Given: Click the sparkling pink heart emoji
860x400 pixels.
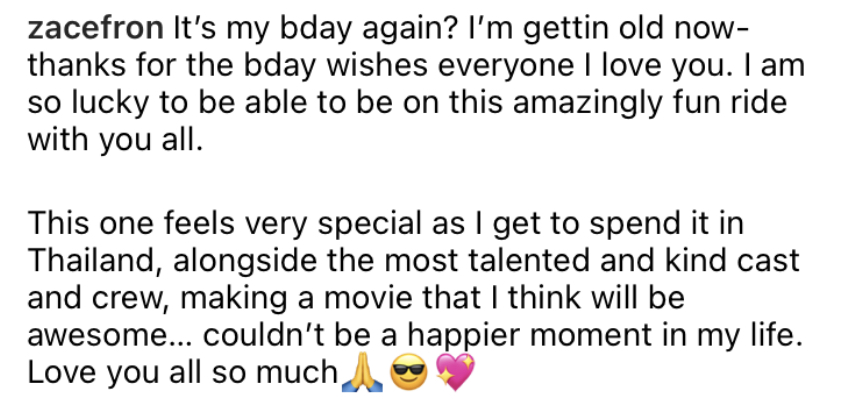Looking at the screenshot, I should click(x=455, y=374).
